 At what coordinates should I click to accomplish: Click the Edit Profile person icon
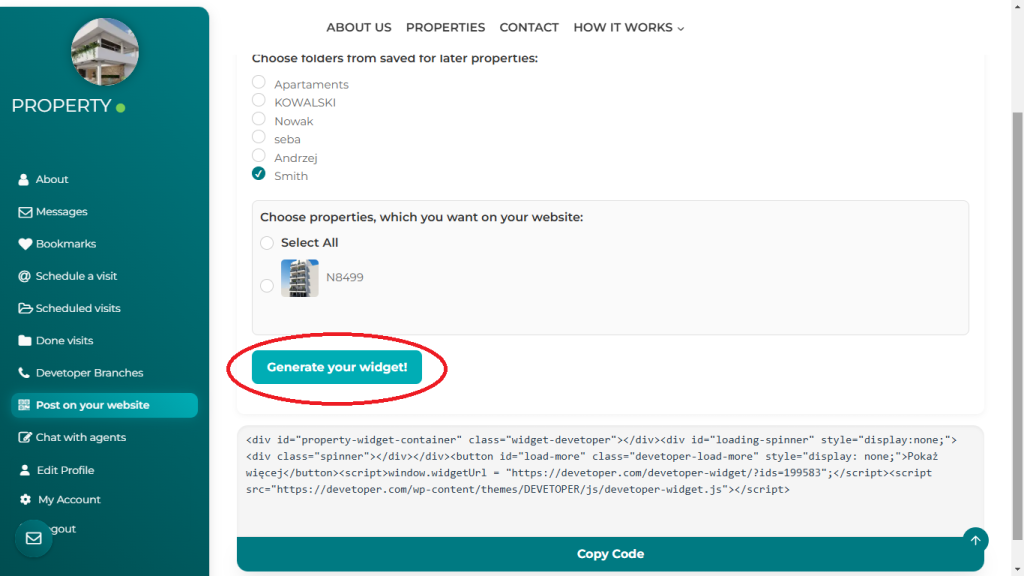tap(25, 470)
